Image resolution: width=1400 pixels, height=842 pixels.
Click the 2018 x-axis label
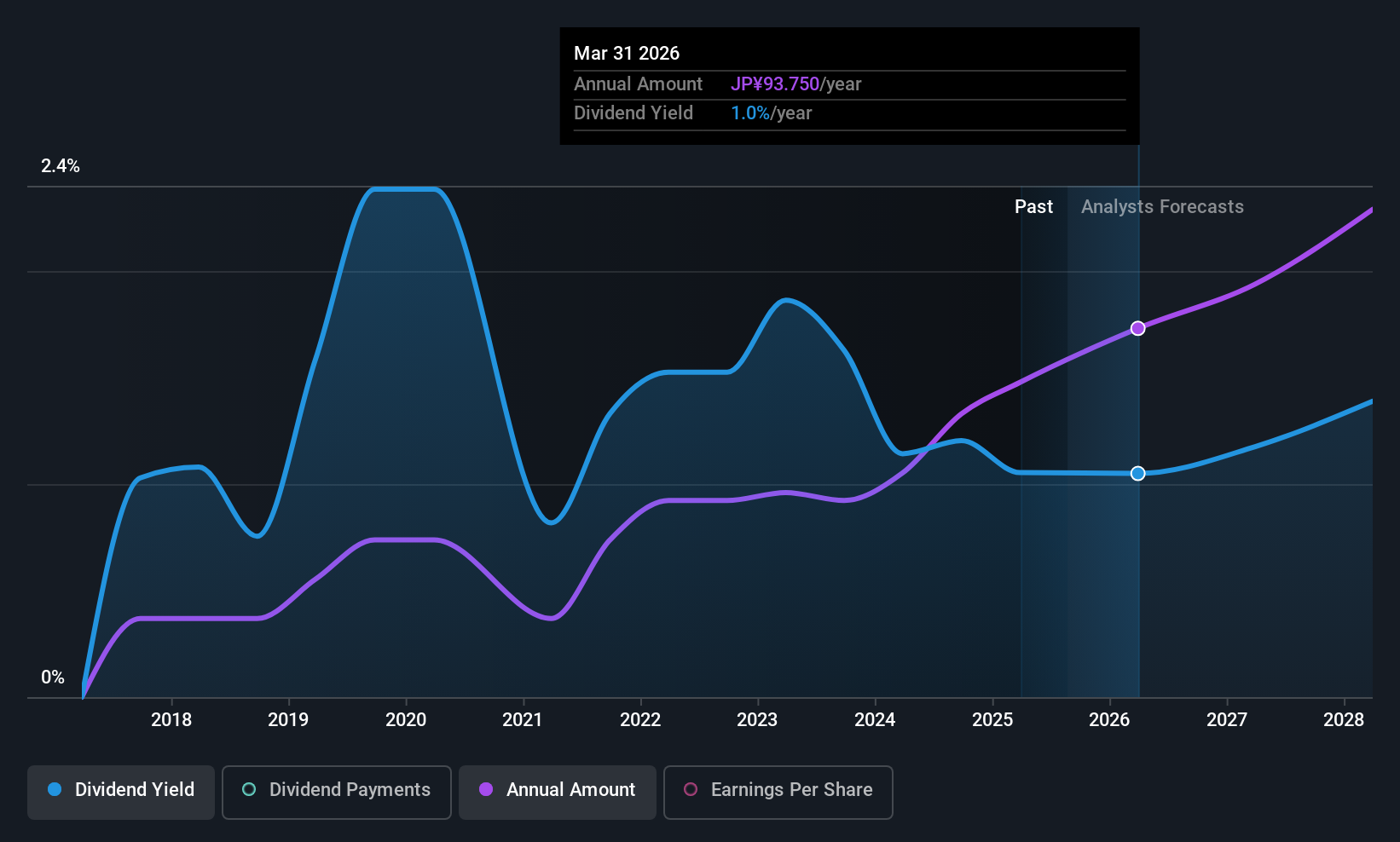coord(171,719)
